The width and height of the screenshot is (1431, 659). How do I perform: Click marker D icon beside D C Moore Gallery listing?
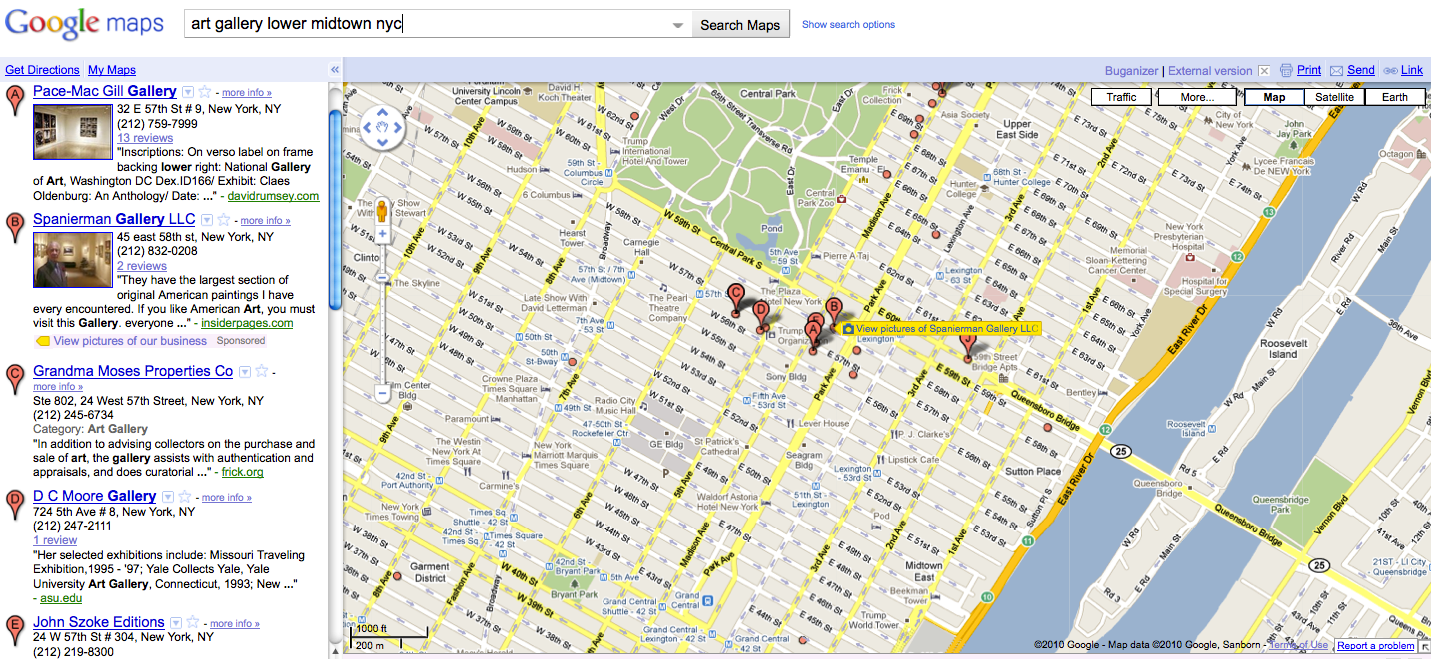point(14,505)
